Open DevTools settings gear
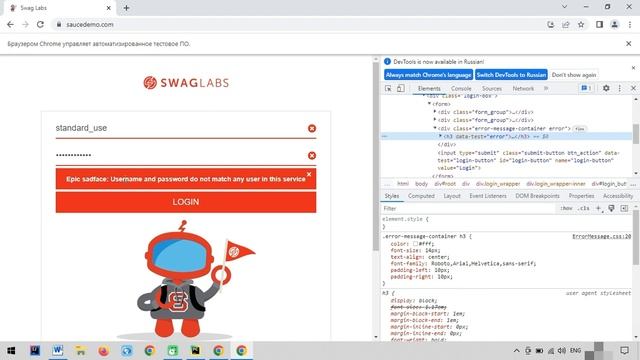640x360 pixels. point(606,88)
